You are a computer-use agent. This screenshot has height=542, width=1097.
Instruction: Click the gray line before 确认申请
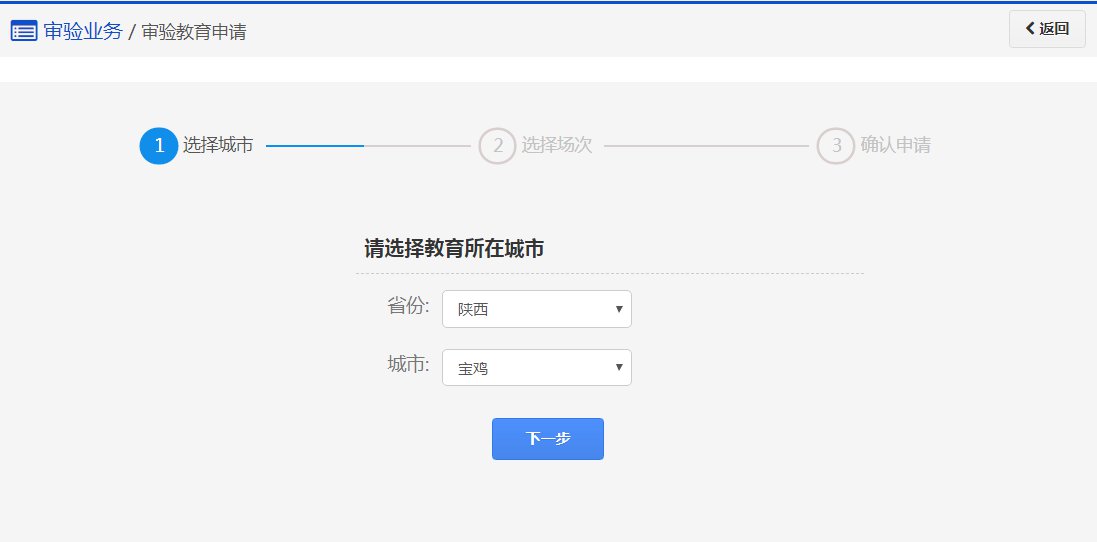point(707,145)
